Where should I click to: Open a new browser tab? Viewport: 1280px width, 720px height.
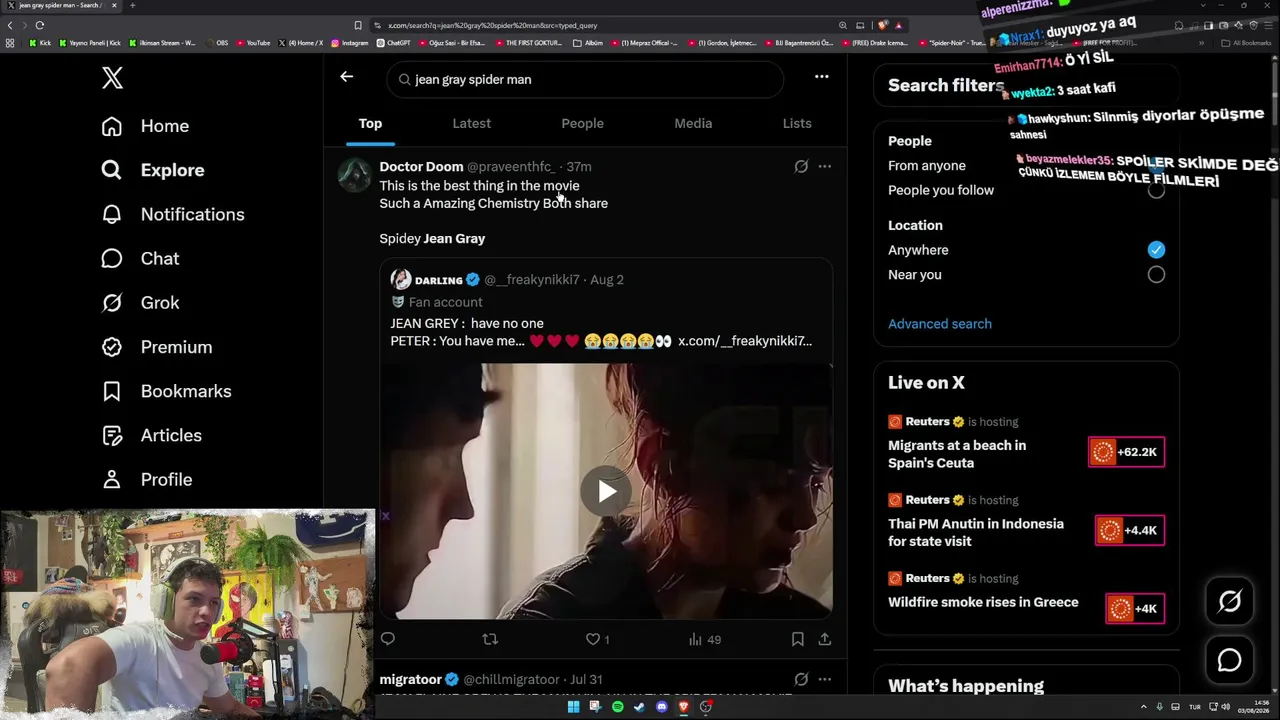pos(132,5)
